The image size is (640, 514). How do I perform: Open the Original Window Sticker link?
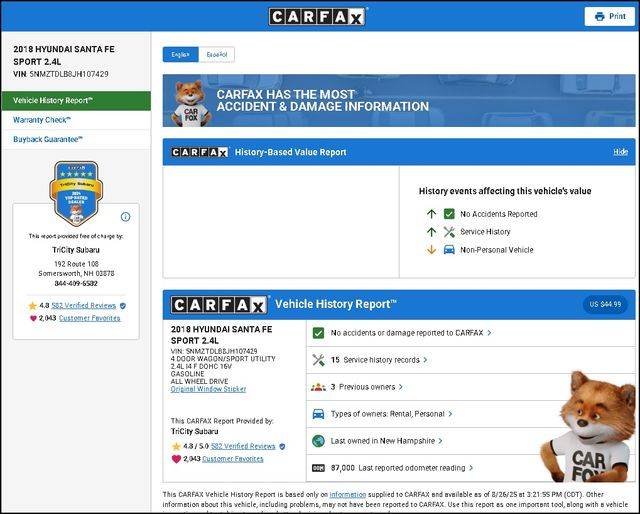pyautogui.click(x=208, y=389)
